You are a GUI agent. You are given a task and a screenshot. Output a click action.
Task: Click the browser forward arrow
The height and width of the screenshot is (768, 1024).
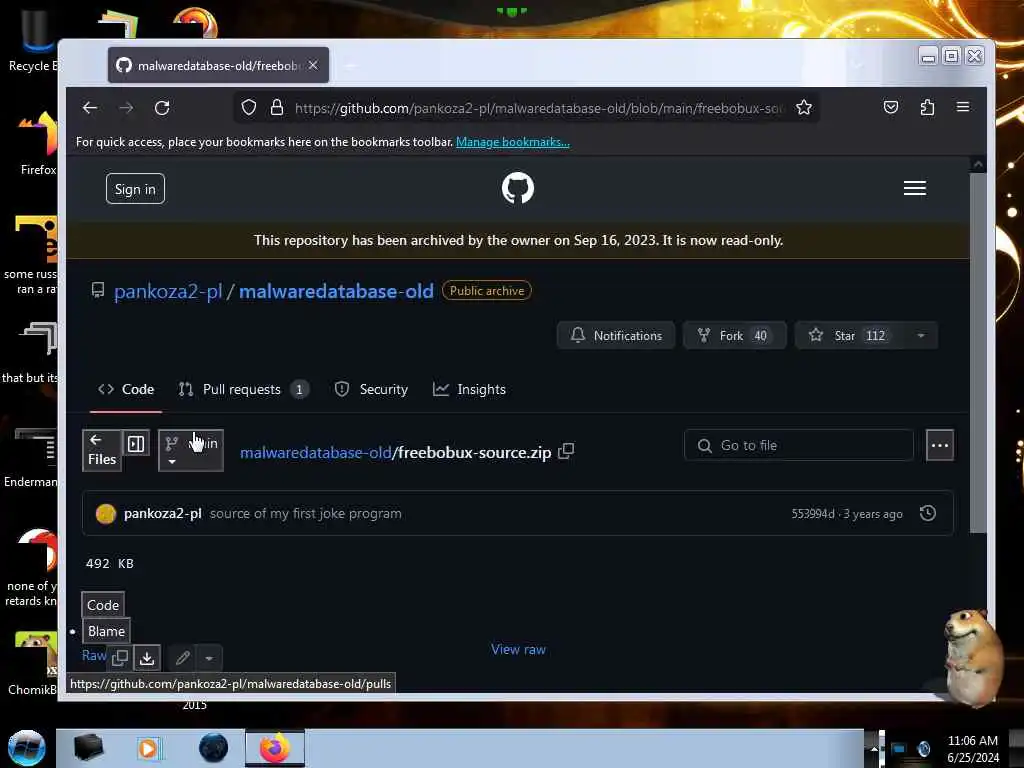pyautogui.click(x=126, y=108)
